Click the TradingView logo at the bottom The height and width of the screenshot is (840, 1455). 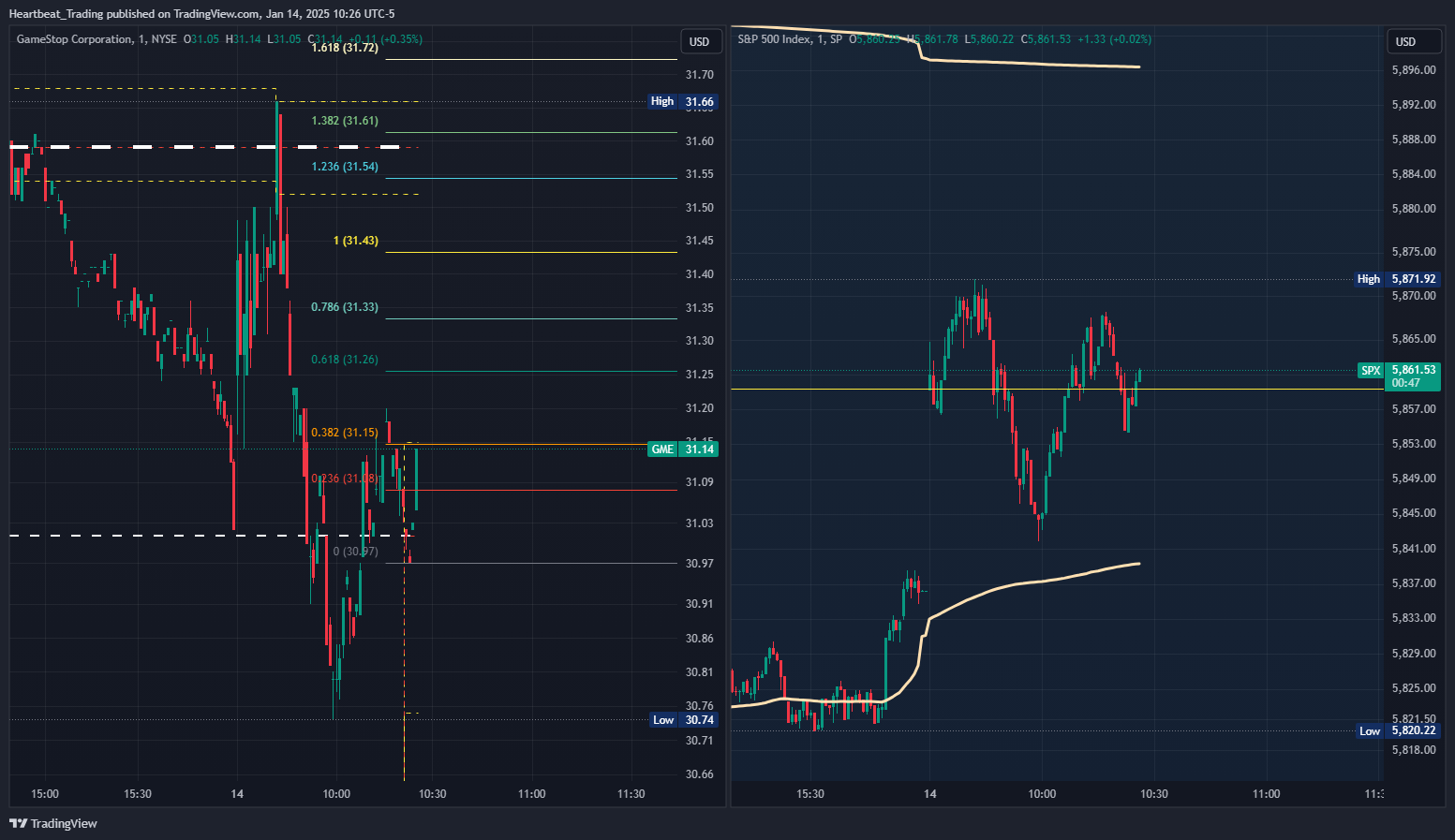(x=53, y=823)
